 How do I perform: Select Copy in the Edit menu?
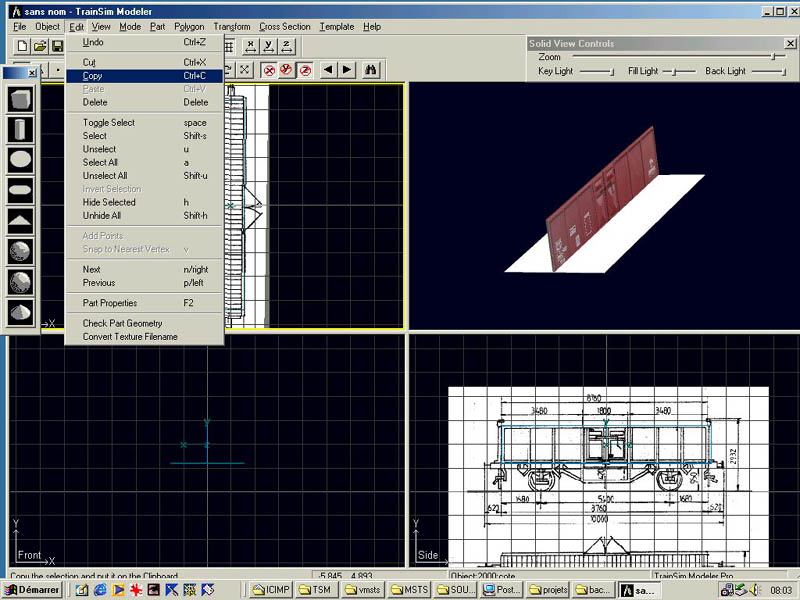point(92,76)
